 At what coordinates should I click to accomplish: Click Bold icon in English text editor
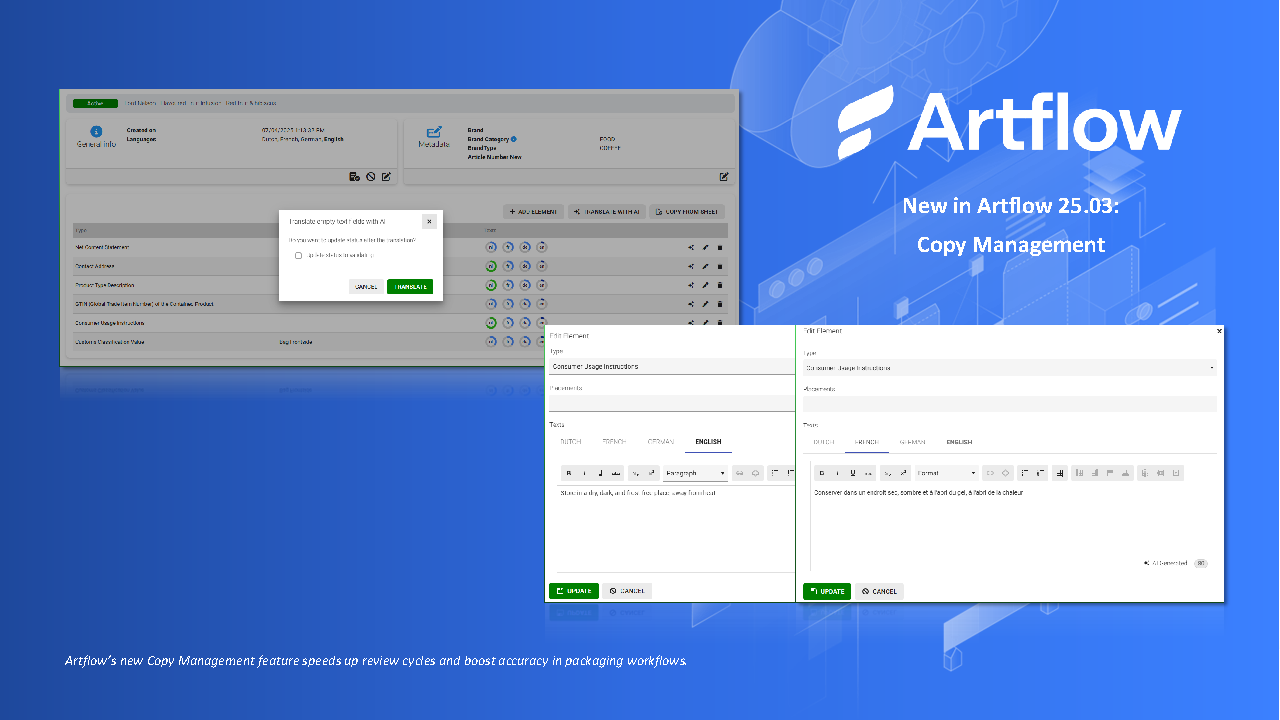(569, 473)
